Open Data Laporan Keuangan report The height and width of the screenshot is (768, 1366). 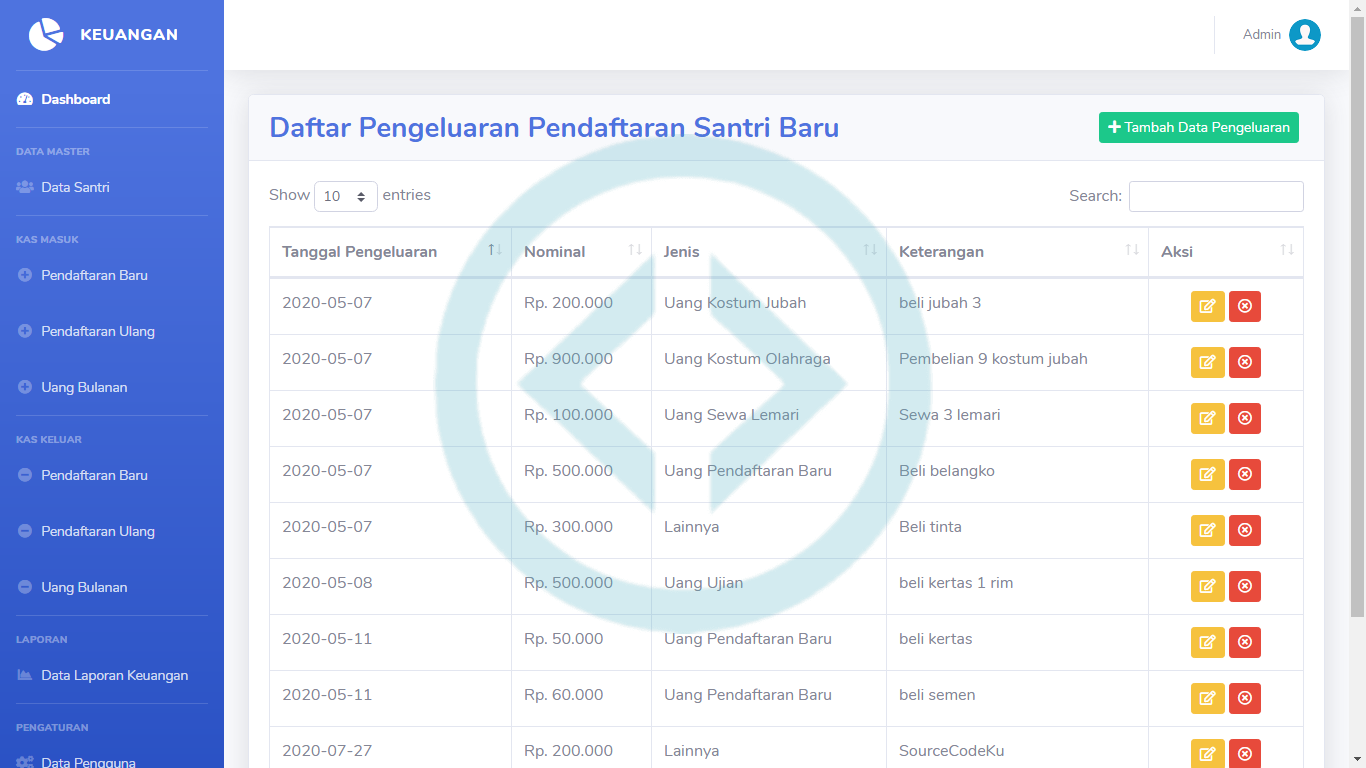tap(114, 675)
